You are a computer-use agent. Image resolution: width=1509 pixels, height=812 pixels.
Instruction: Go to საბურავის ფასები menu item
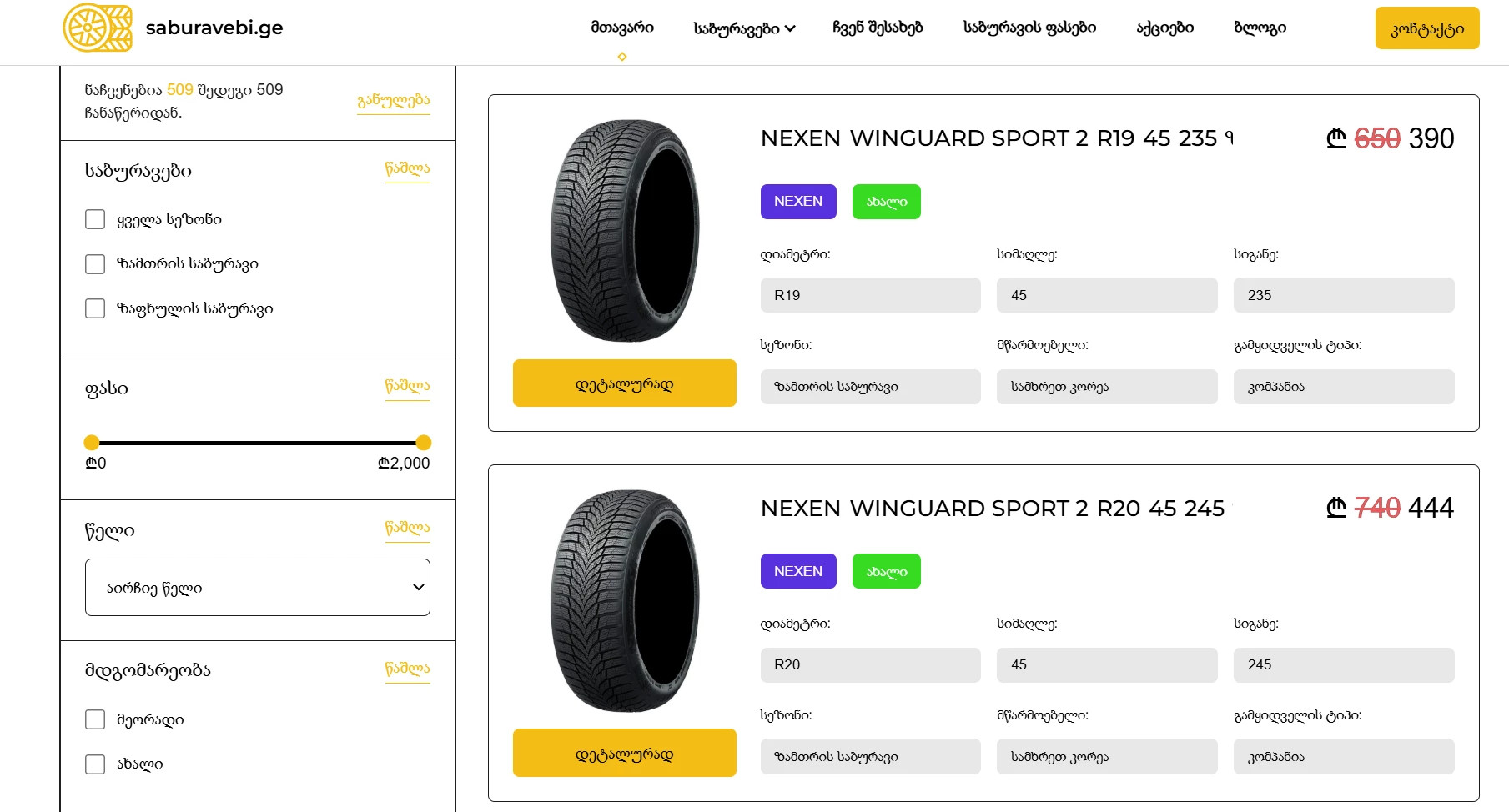point(1029,28)
